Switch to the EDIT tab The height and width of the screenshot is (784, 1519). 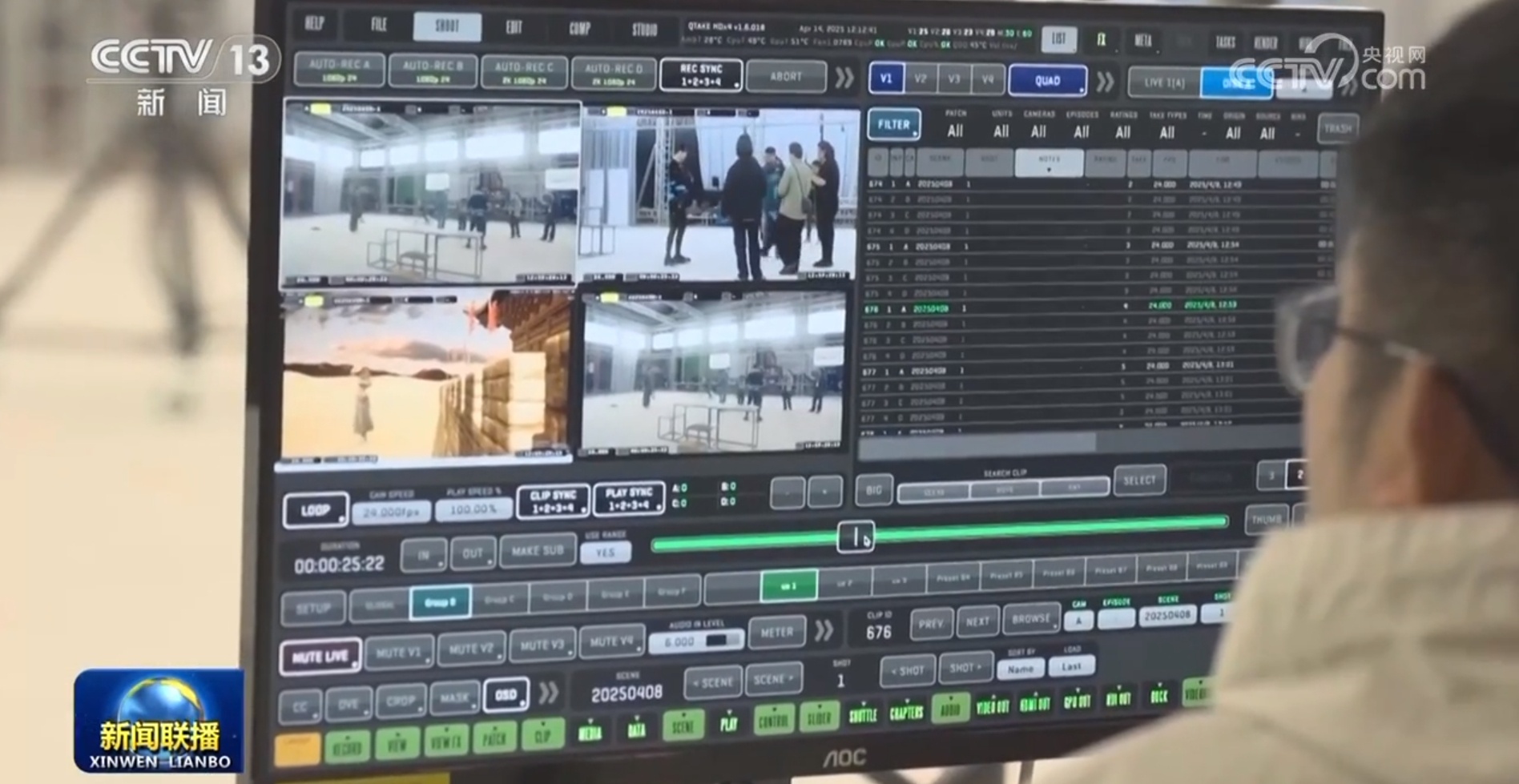(514, 27)
